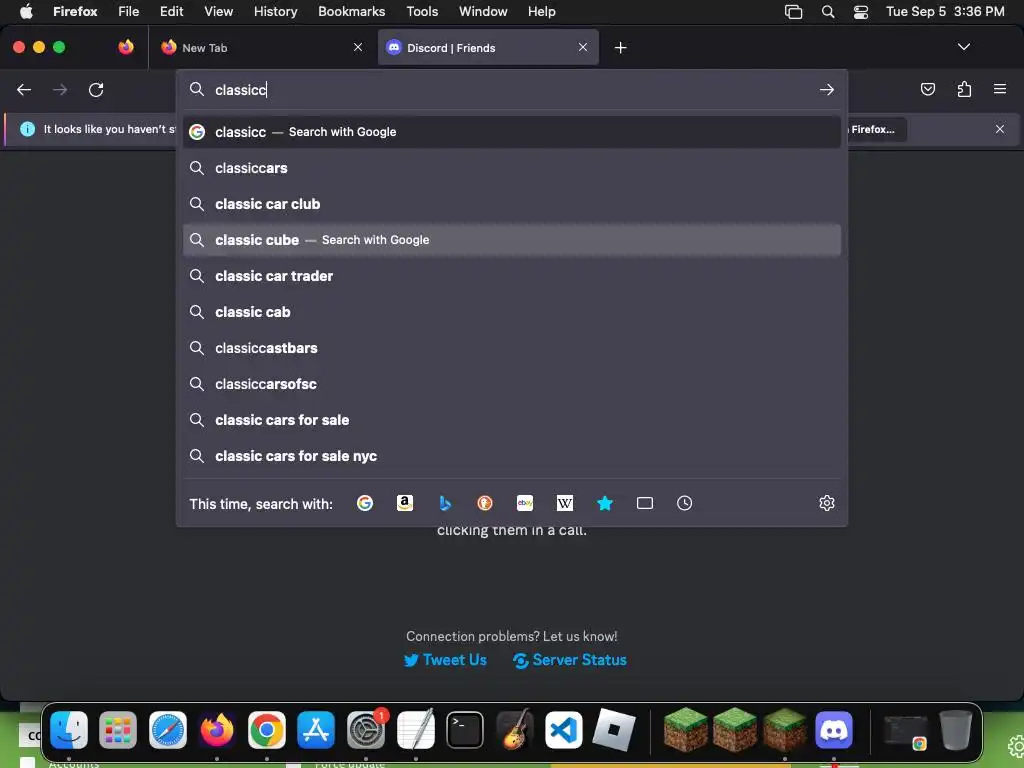Screen dimensions: 1024x768
Task: Open Visual Studio Code from the Dock
Action: [x=564, y=730]
